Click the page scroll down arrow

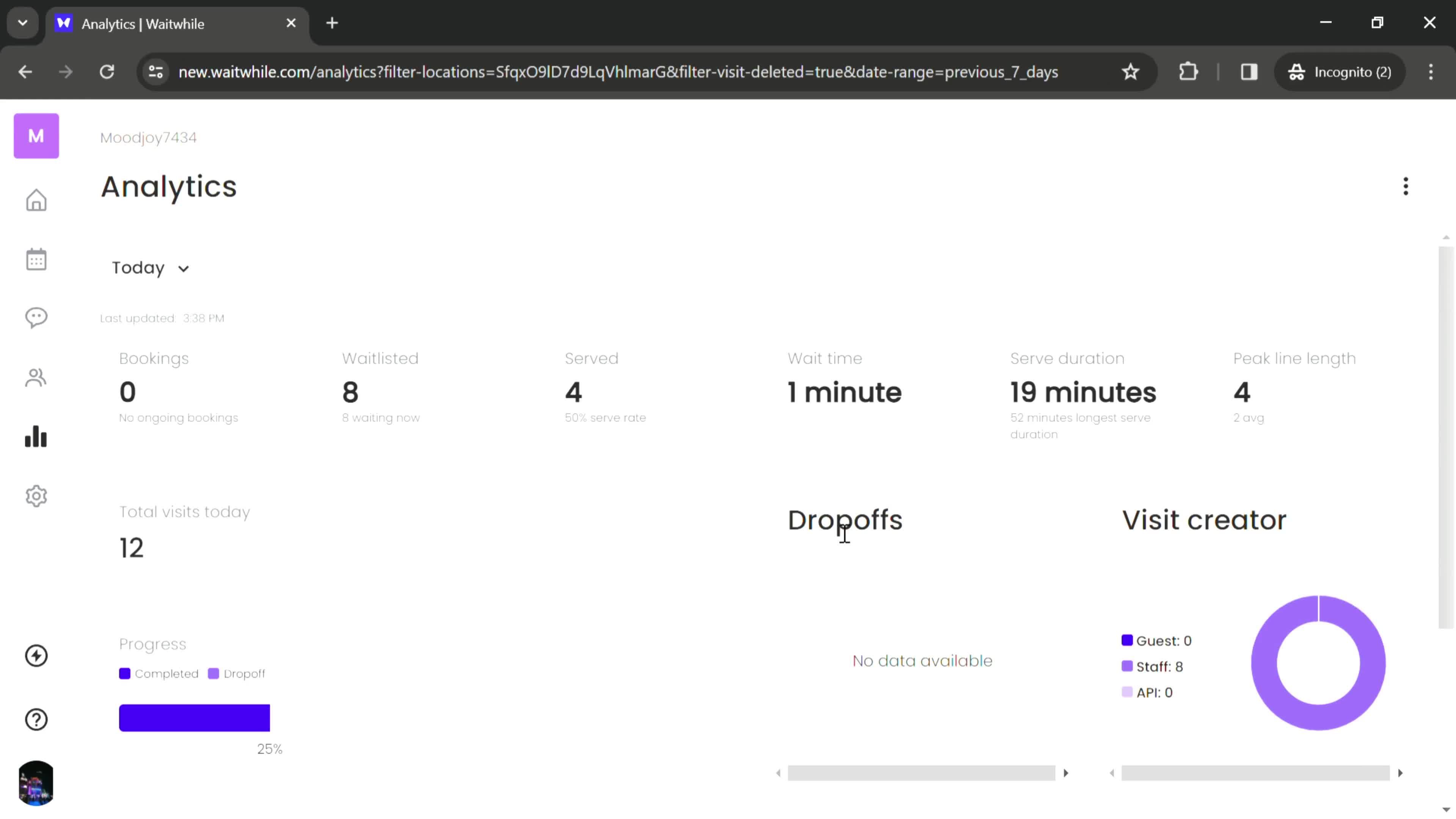[x=1446, y=810]
